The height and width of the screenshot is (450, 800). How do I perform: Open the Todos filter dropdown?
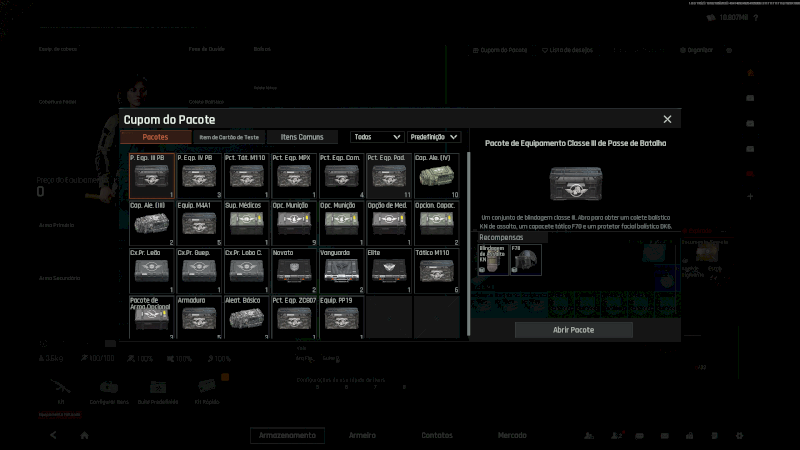click(377, 137)
